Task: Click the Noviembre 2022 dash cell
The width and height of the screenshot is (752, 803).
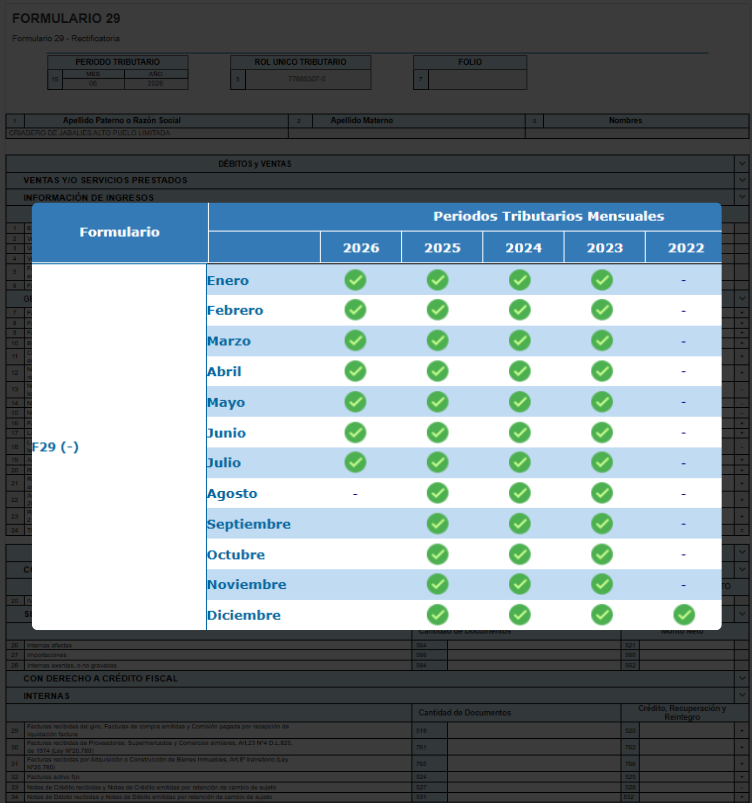Action: [x=683, y=585]
